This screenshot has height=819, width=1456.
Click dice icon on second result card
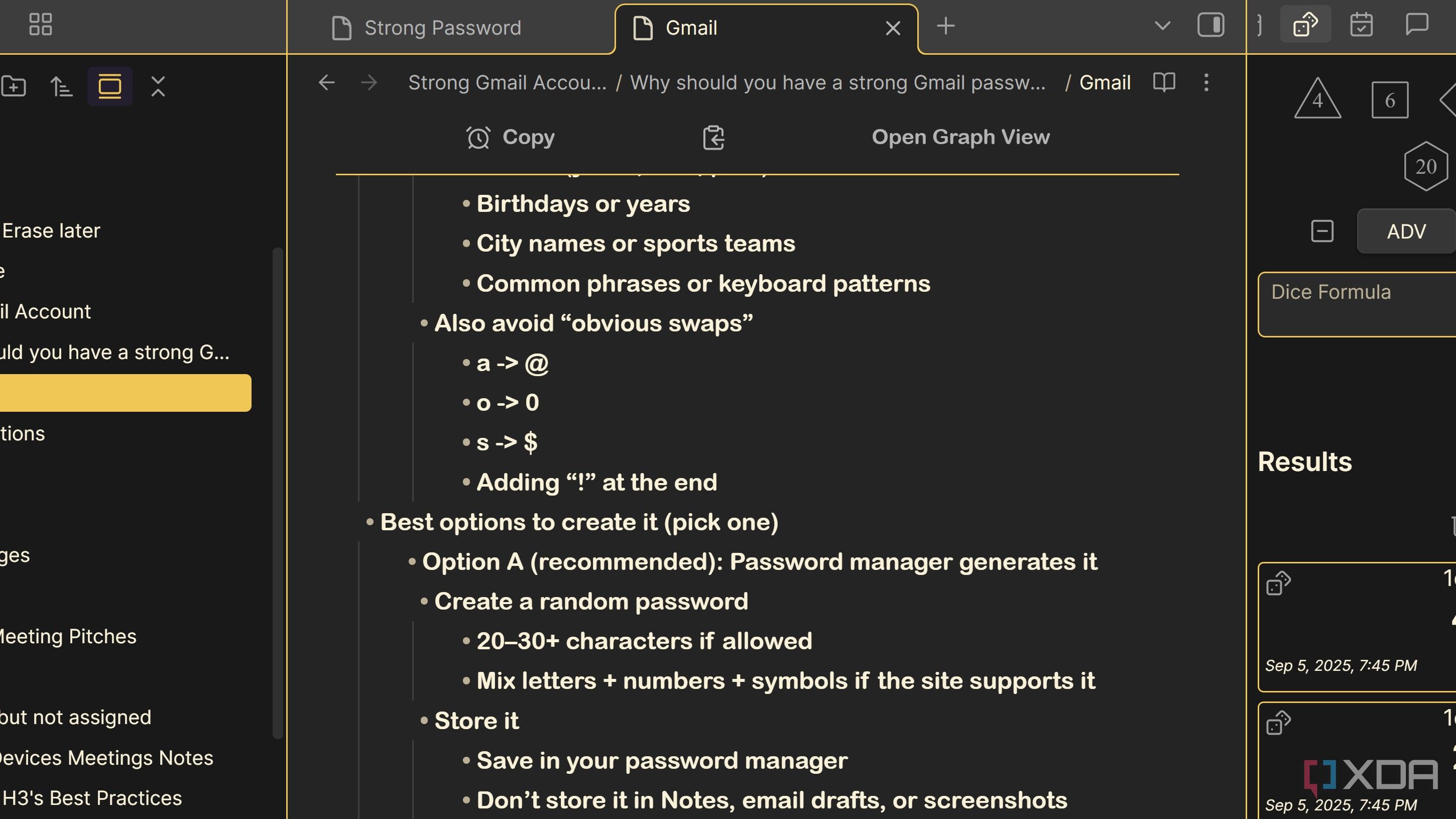point(1278,723)
